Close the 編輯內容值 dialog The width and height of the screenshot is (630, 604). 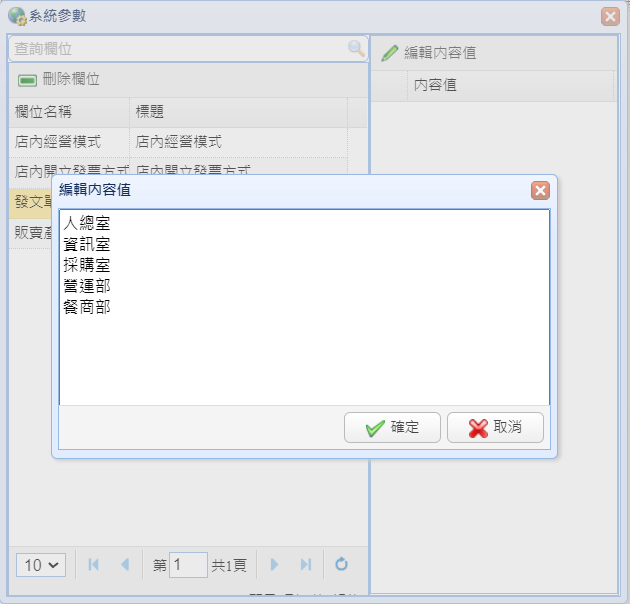(x=540, y=190)
